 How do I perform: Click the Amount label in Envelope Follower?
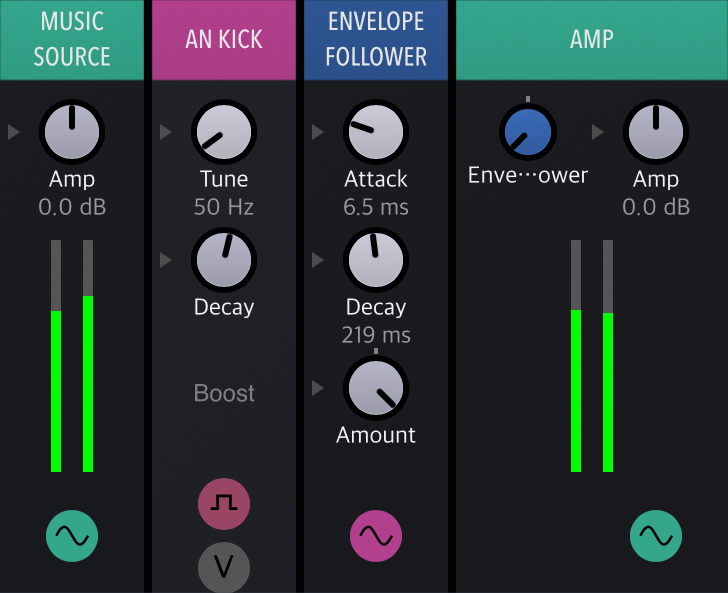click(x=376, y=435)
